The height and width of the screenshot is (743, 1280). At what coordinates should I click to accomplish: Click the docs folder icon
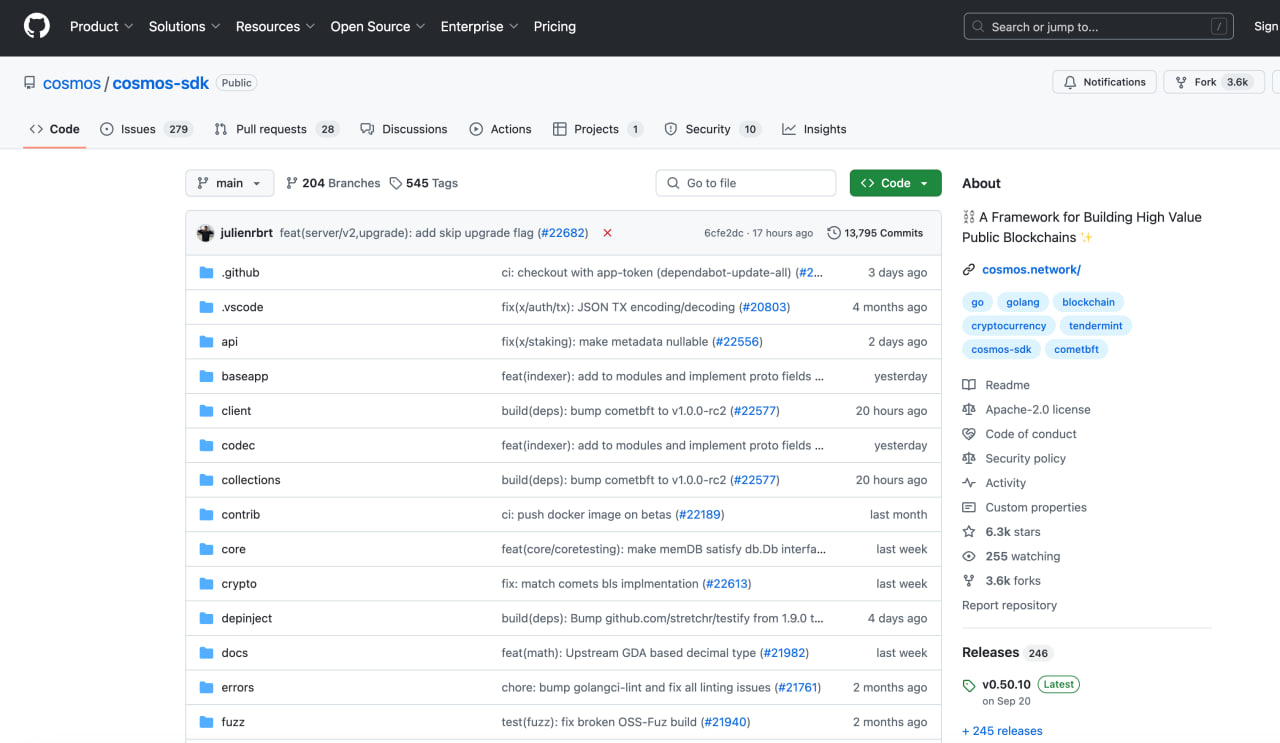tap(207, 653)
